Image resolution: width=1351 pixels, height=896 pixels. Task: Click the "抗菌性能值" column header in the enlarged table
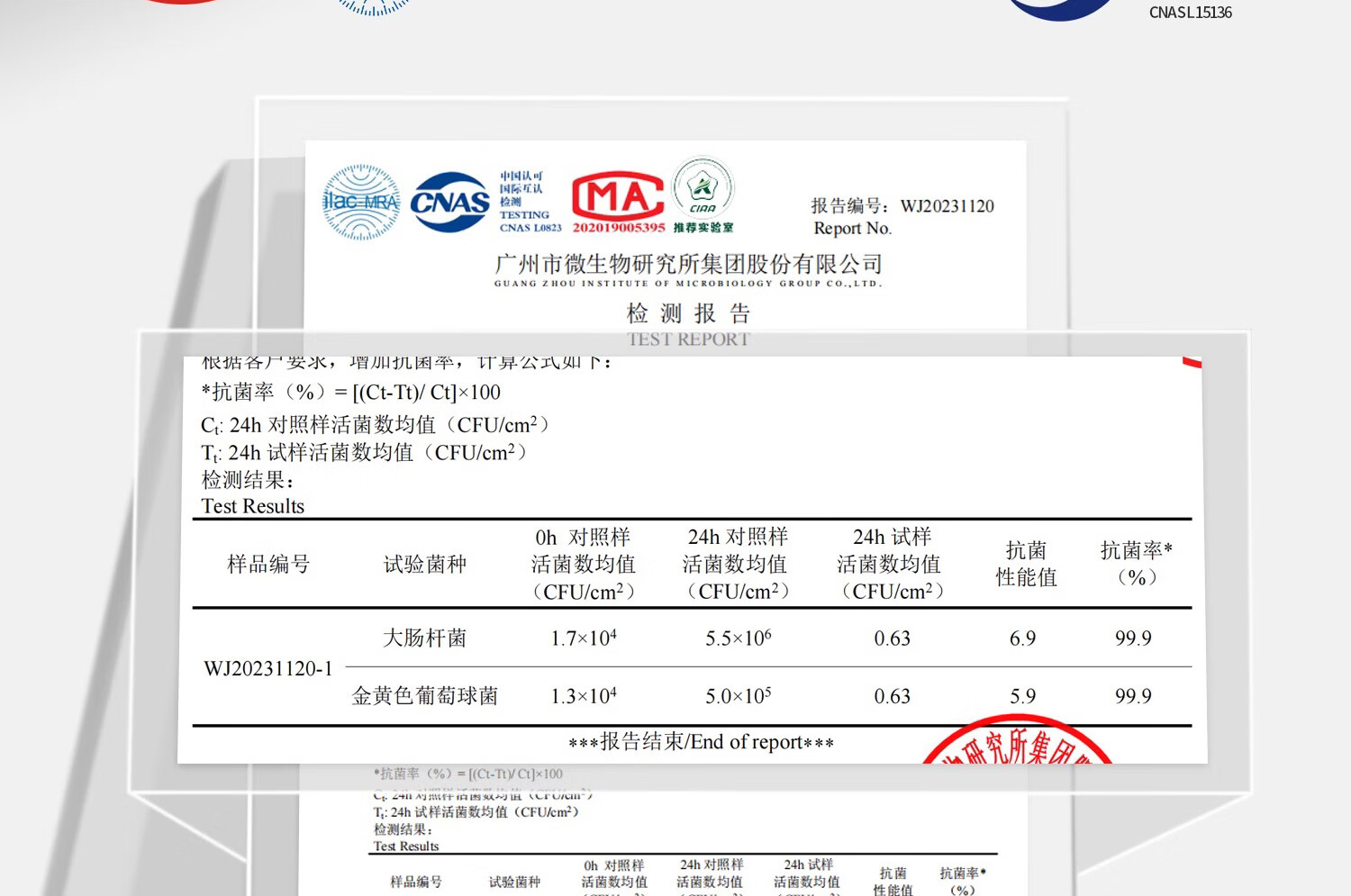point(1026,564)
